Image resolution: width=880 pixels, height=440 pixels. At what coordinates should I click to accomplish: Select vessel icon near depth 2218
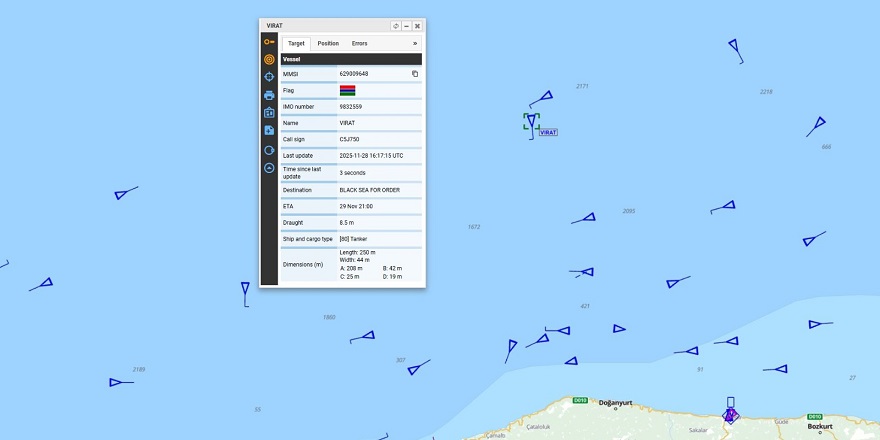734,45
